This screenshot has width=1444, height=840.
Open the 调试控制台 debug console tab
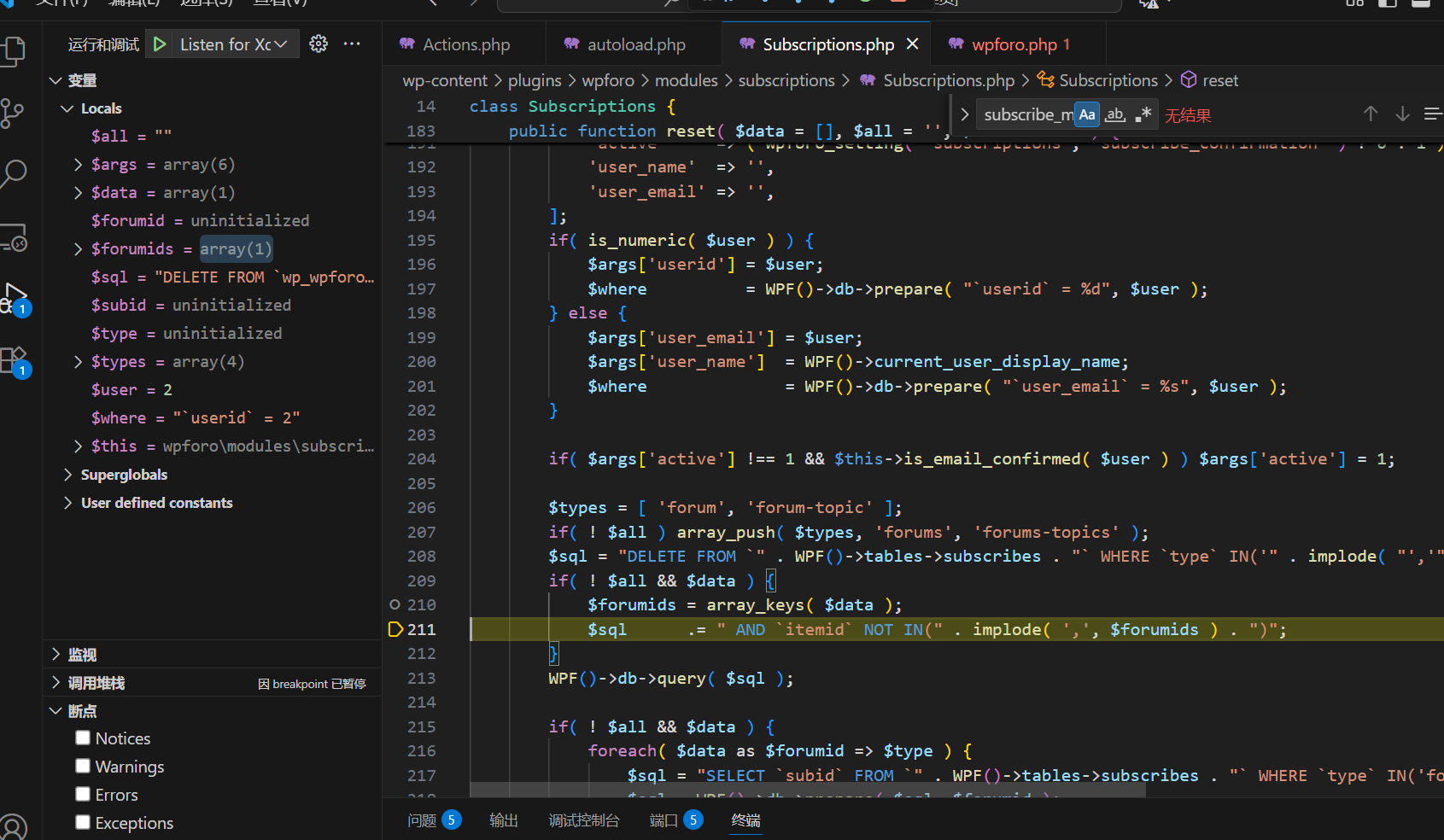coord(584,820)
